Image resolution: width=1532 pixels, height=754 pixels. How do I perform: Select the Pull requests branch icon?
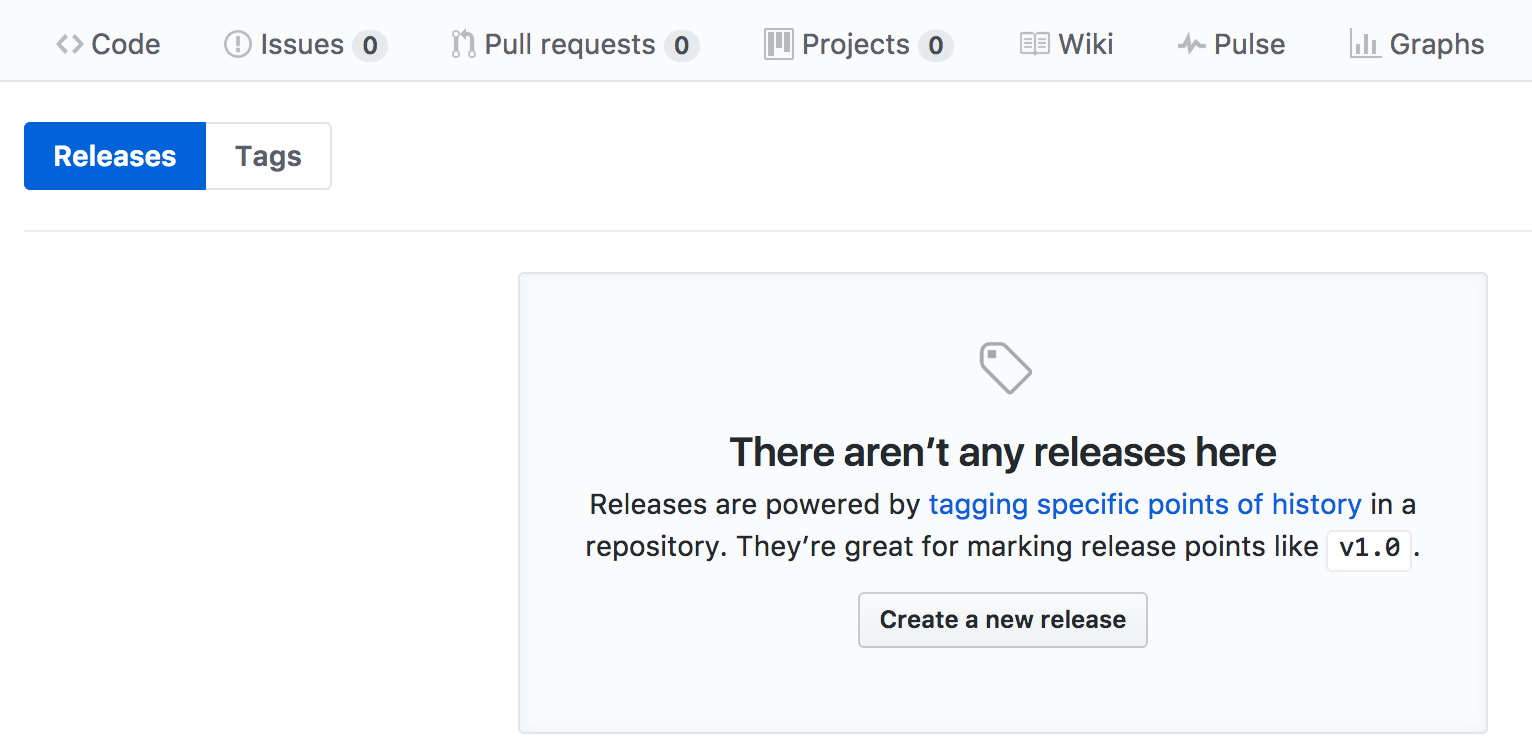coord(463,43)
